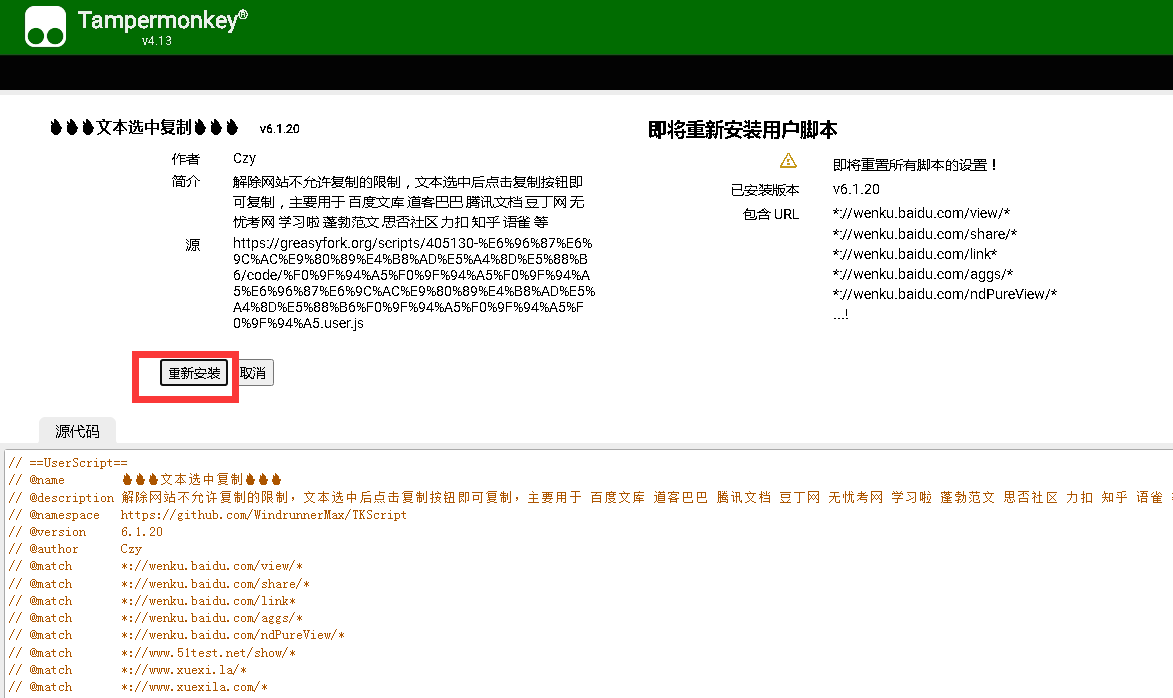Click the @author Czy line in code
1173x698 pixels.
(75, 549)
